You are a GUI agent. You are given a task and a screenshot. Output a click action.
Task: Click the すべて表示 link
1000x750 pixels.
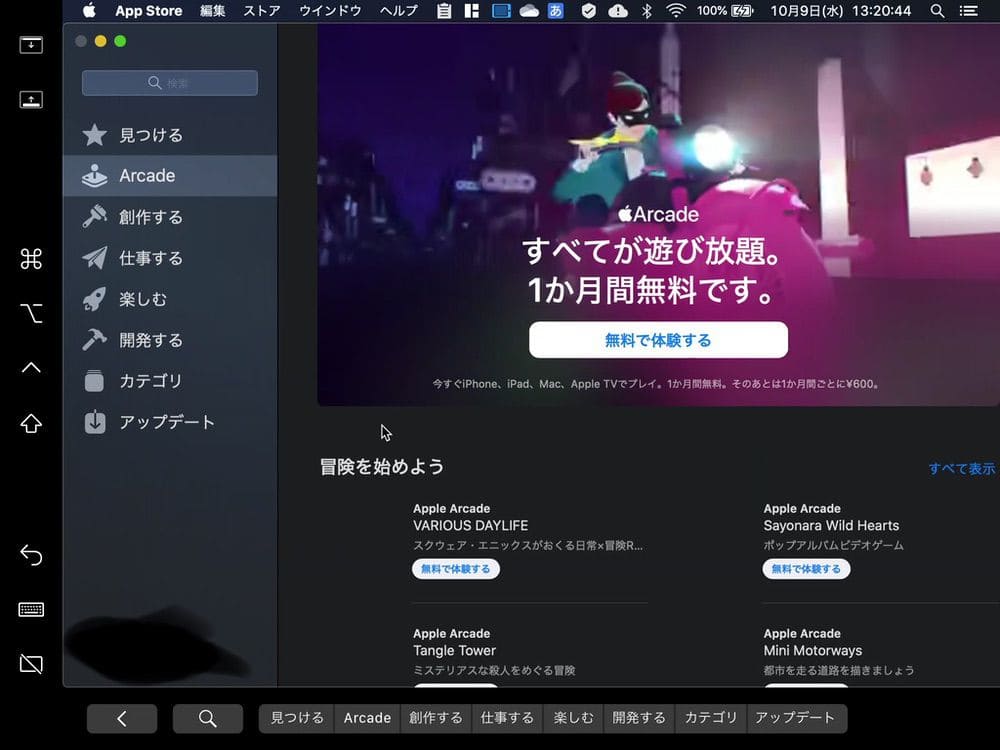[961, 468]
